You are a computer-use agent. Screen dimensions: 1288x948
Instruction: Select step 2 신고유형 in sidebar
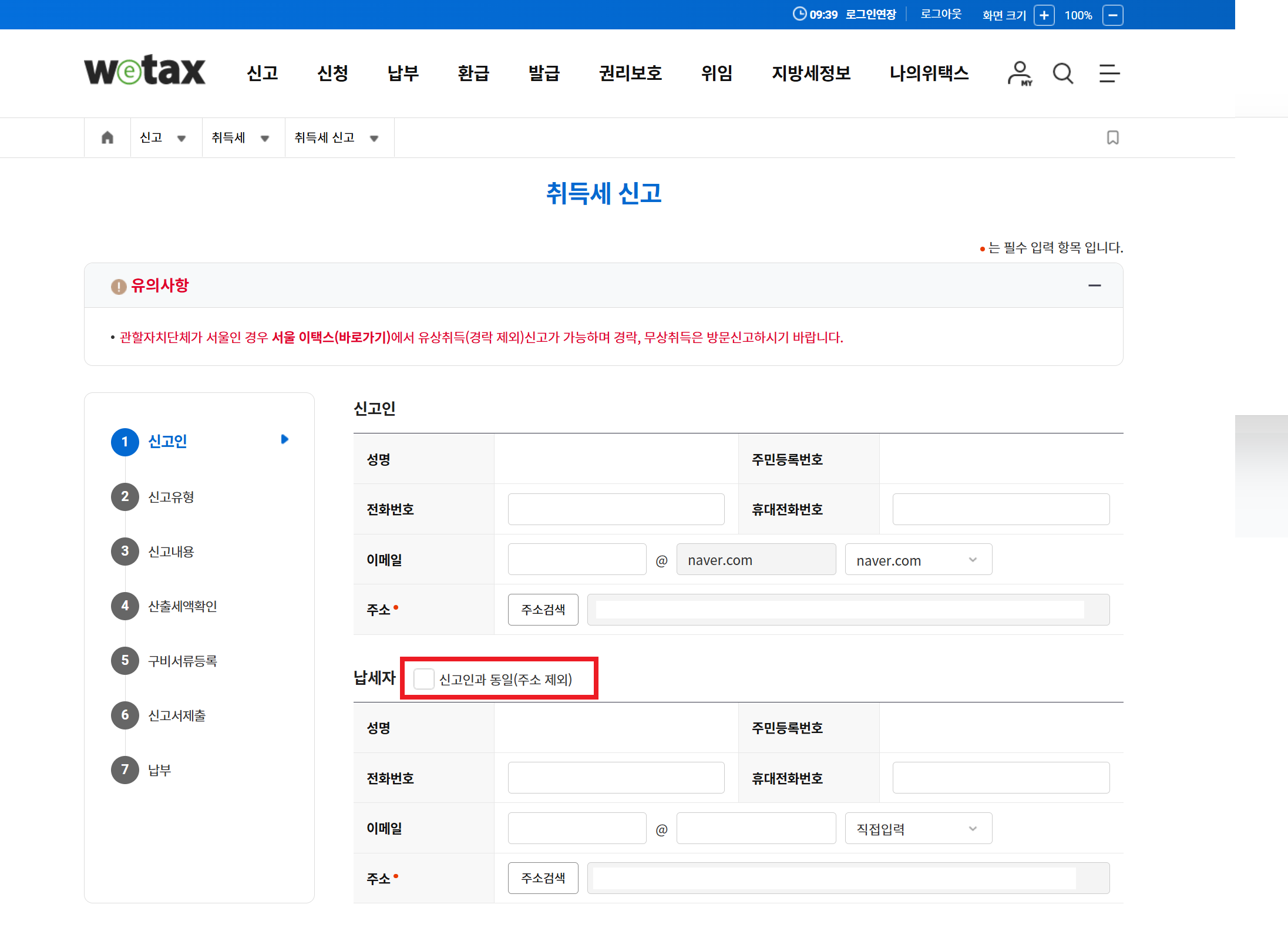coord(170,497)
